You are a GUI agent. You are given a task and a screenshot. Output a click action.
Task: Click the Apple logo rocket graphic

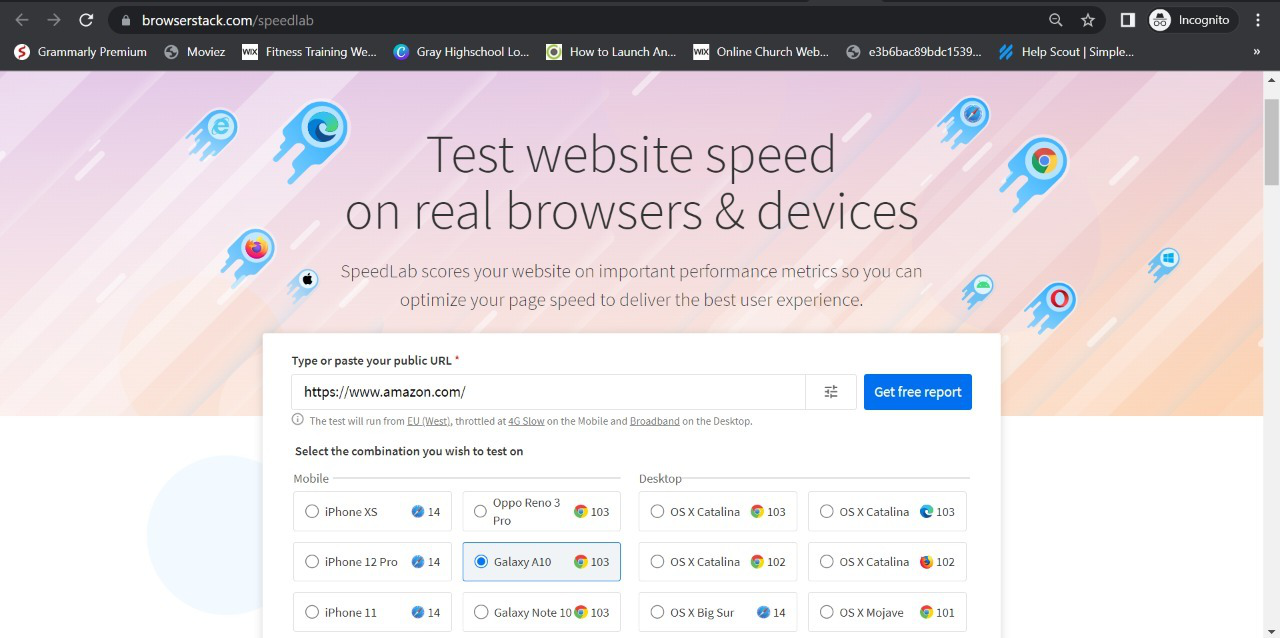pyautogui.click(x=303, y=284)
